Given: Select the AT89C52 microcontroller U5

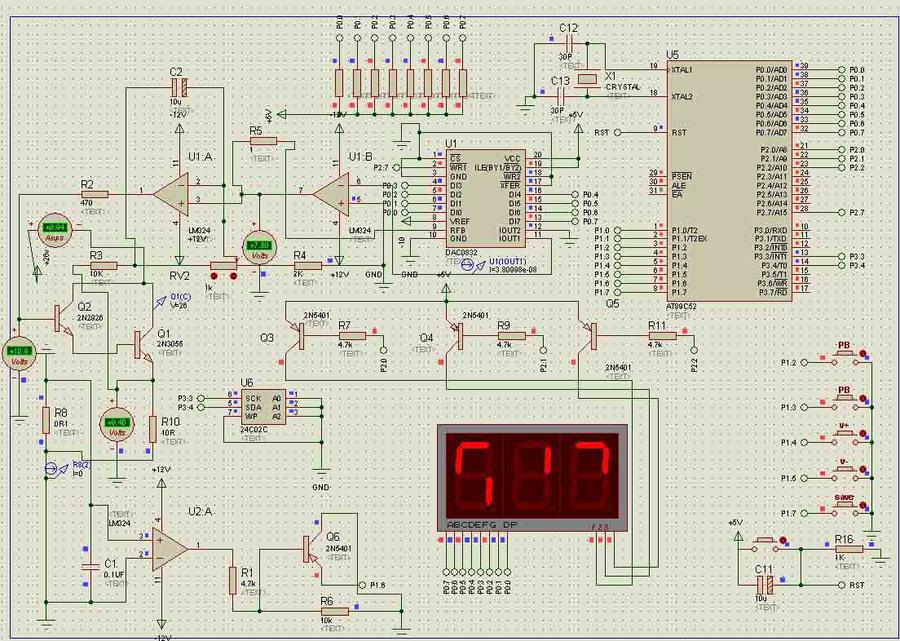Looking at the screenshot, I should point(729,181).
